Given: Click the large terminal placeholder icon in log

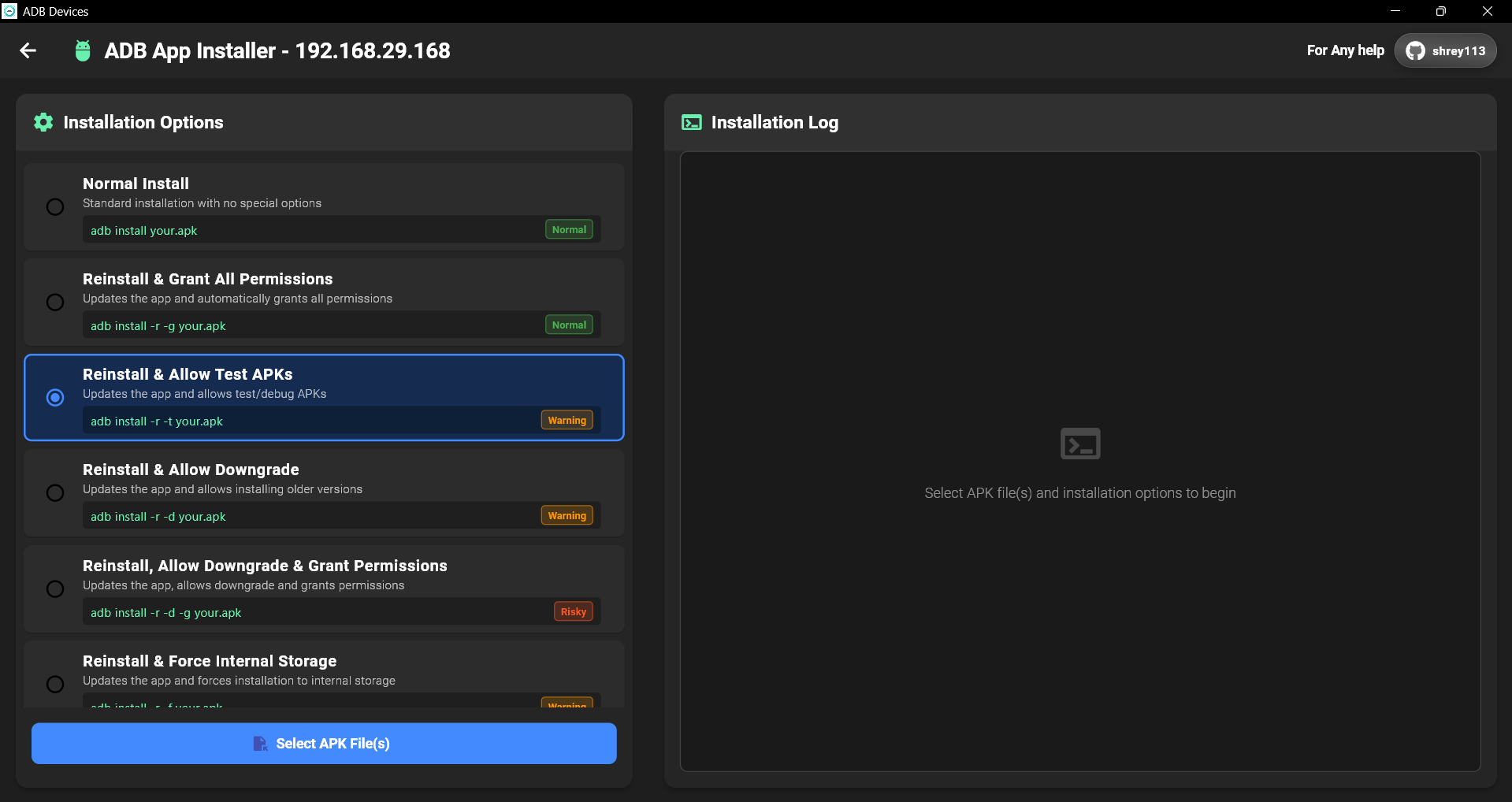Looking at the screenshot, I should [1080, 444].
